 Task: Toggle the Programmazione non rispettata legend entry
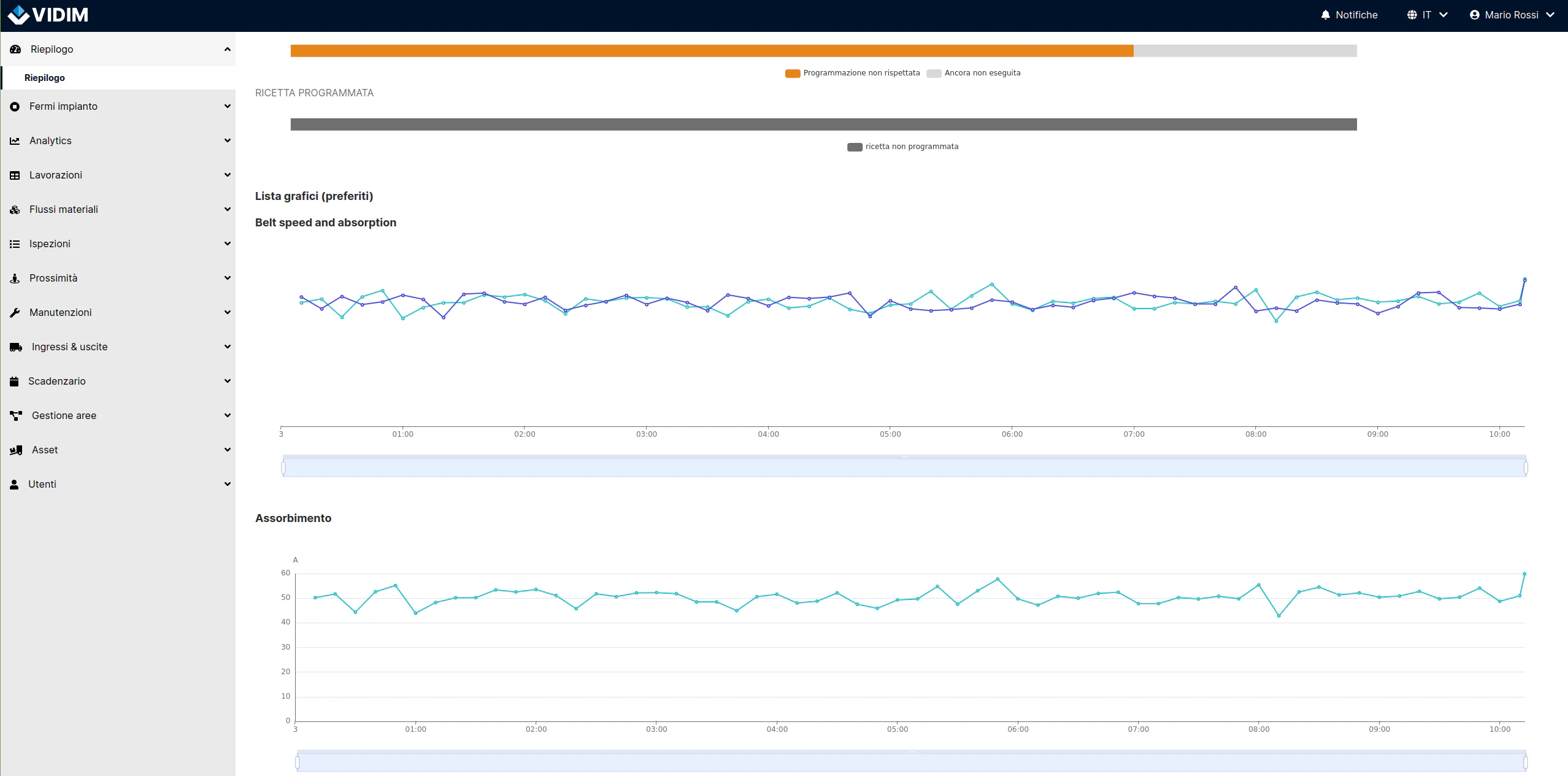tap(853, 73)
